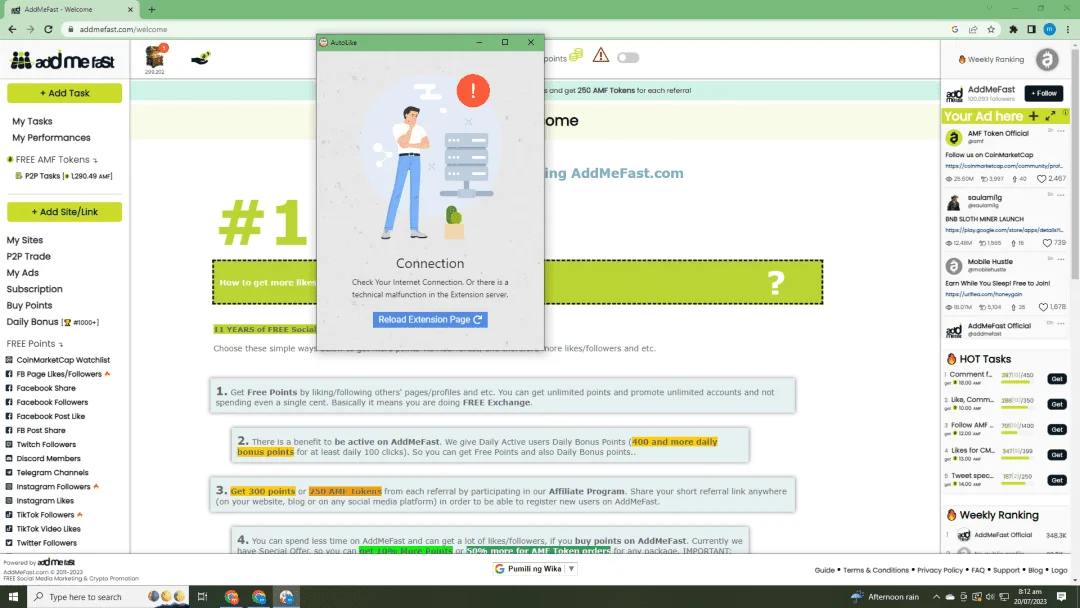The width and height of the screenshot is (1080, 608).
Task: Like the AMF Token Official post heart
Action: pyautogui.click(x=1041, y=179)
